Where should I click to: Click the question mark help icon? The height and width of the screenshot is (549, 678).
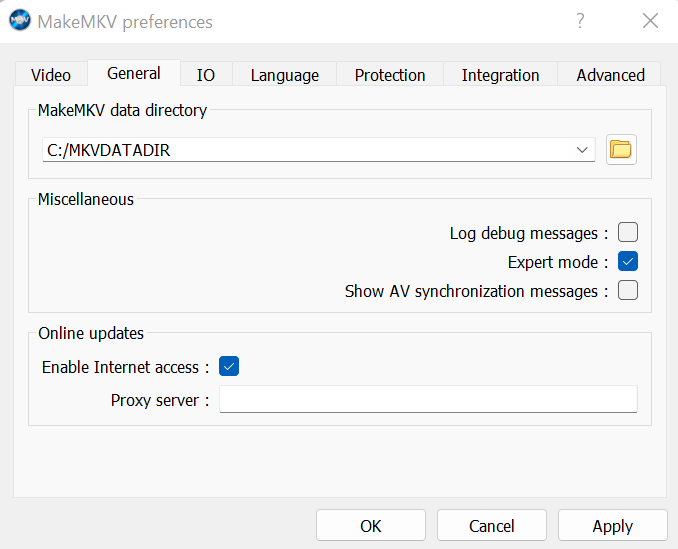point(580,21)
